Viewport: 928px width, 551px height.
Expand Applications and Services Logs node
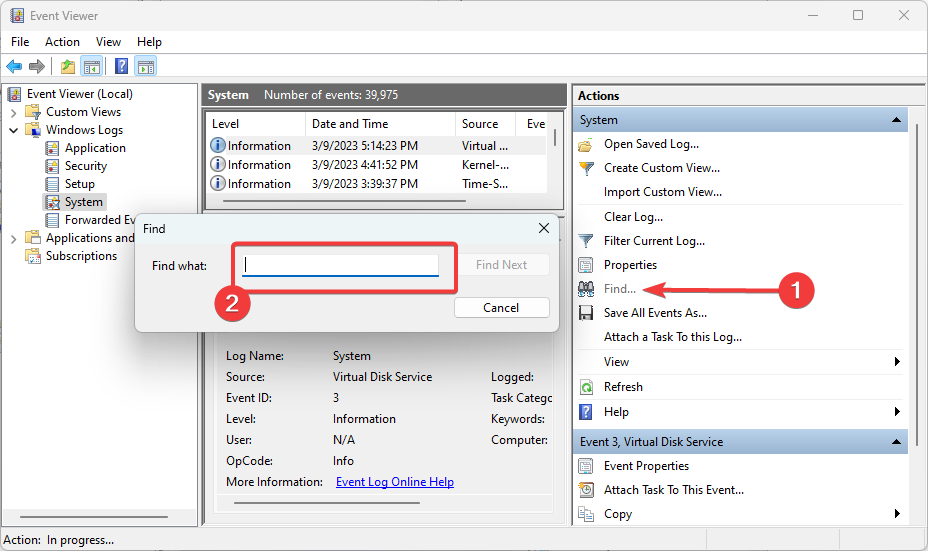(x=14, y=239)
